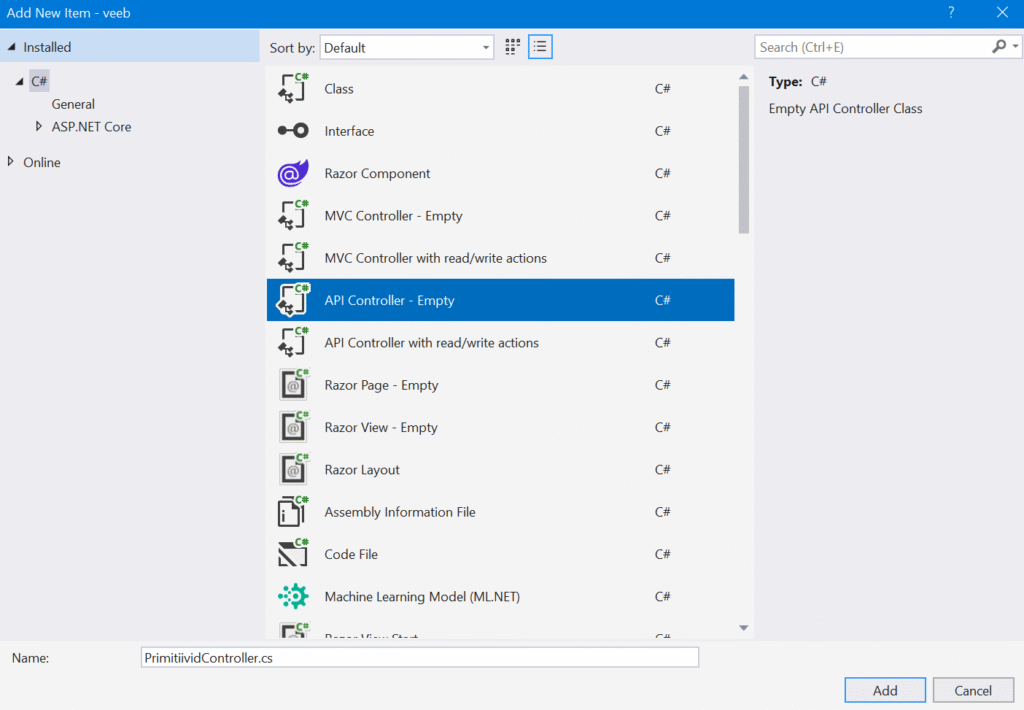Expand the ASP.NET Core tree node

pyautogui.click(x=39, y=127)
